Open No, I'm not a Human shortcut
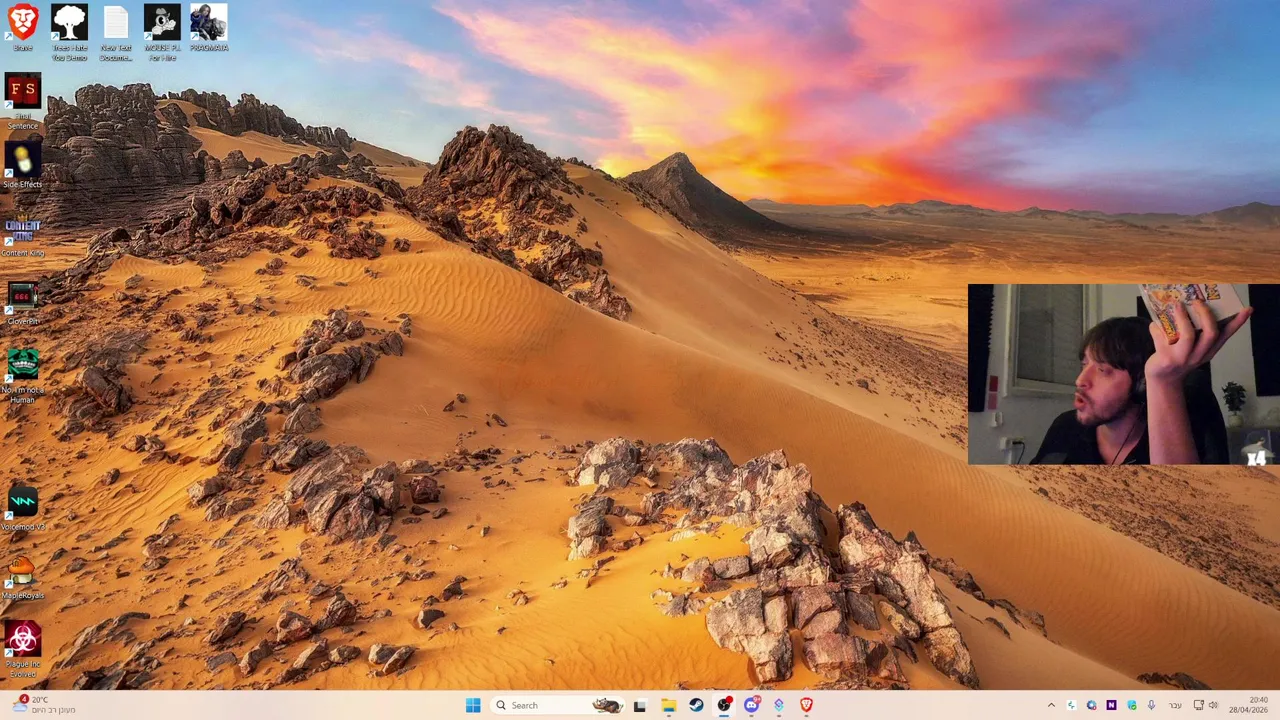This screenshot has height=720, width=1280. tap(22, 375)
